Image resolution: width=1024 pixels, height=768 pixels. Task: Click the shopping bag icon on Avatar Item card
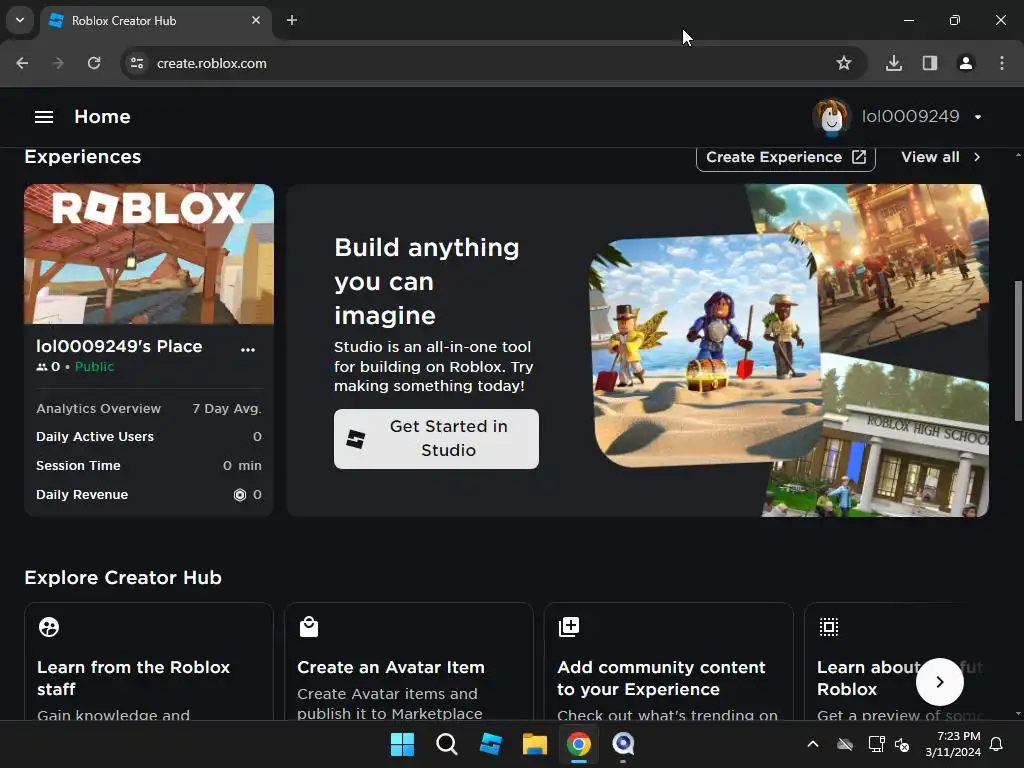coord(309,627)
